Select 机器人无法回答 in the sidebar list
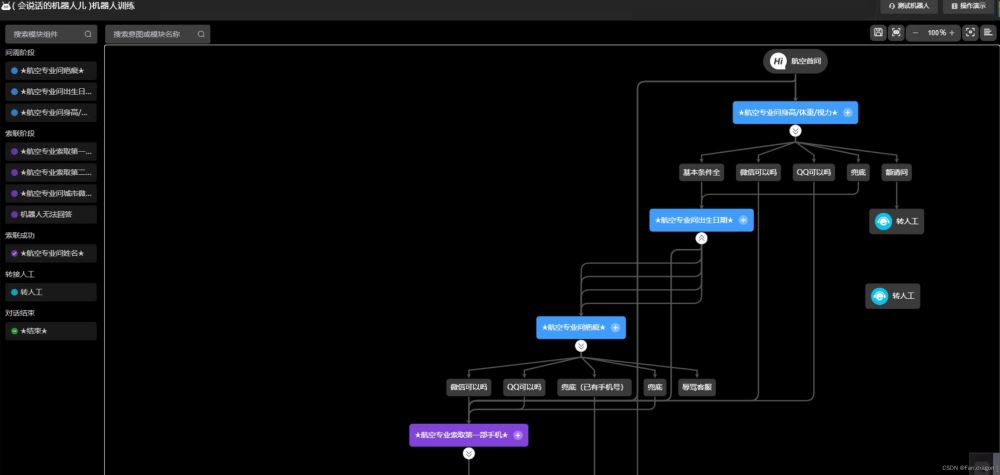The image size is (1000, 475). pos(51,214)
